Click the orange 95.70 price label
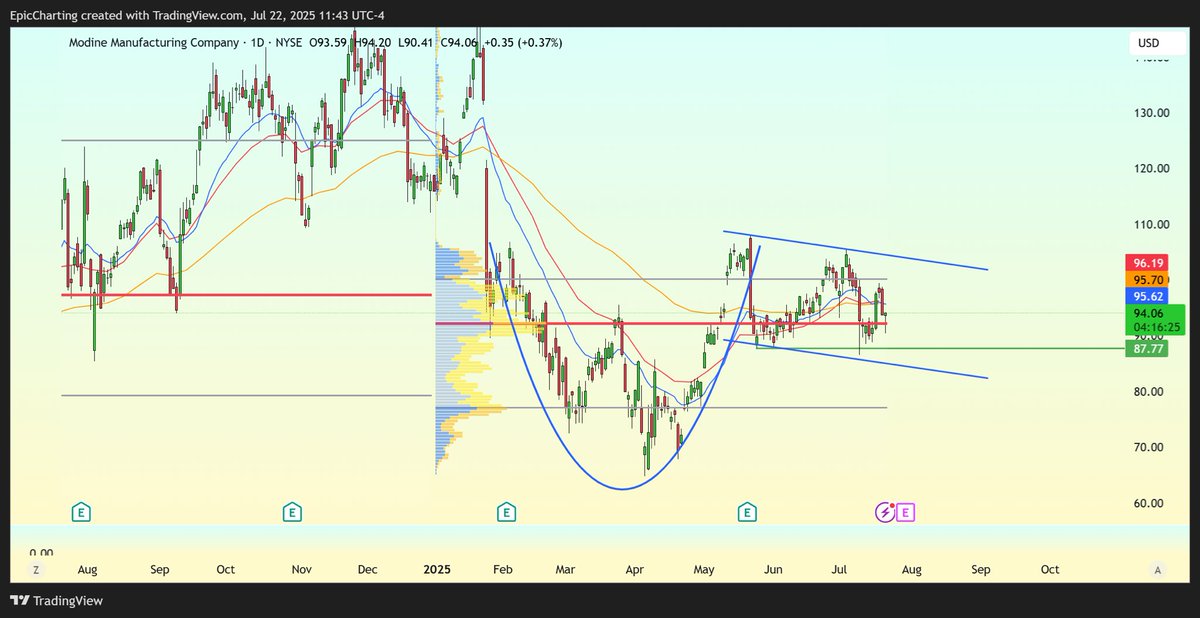The width and height of the screenshot is (1200, 618). pyautogui.click(x=1145, y=280)
